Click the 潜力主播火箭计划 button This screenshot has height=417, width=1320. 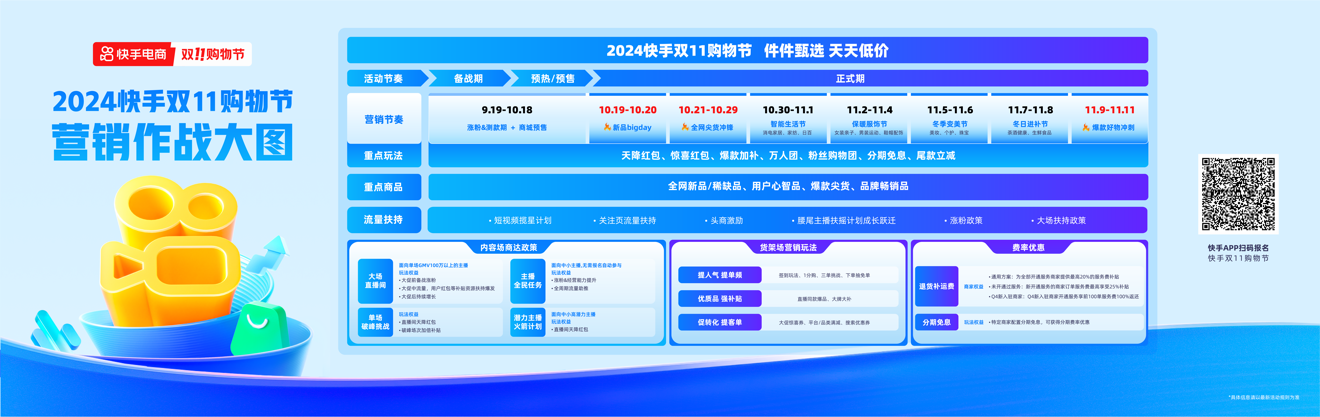[528, 322]
